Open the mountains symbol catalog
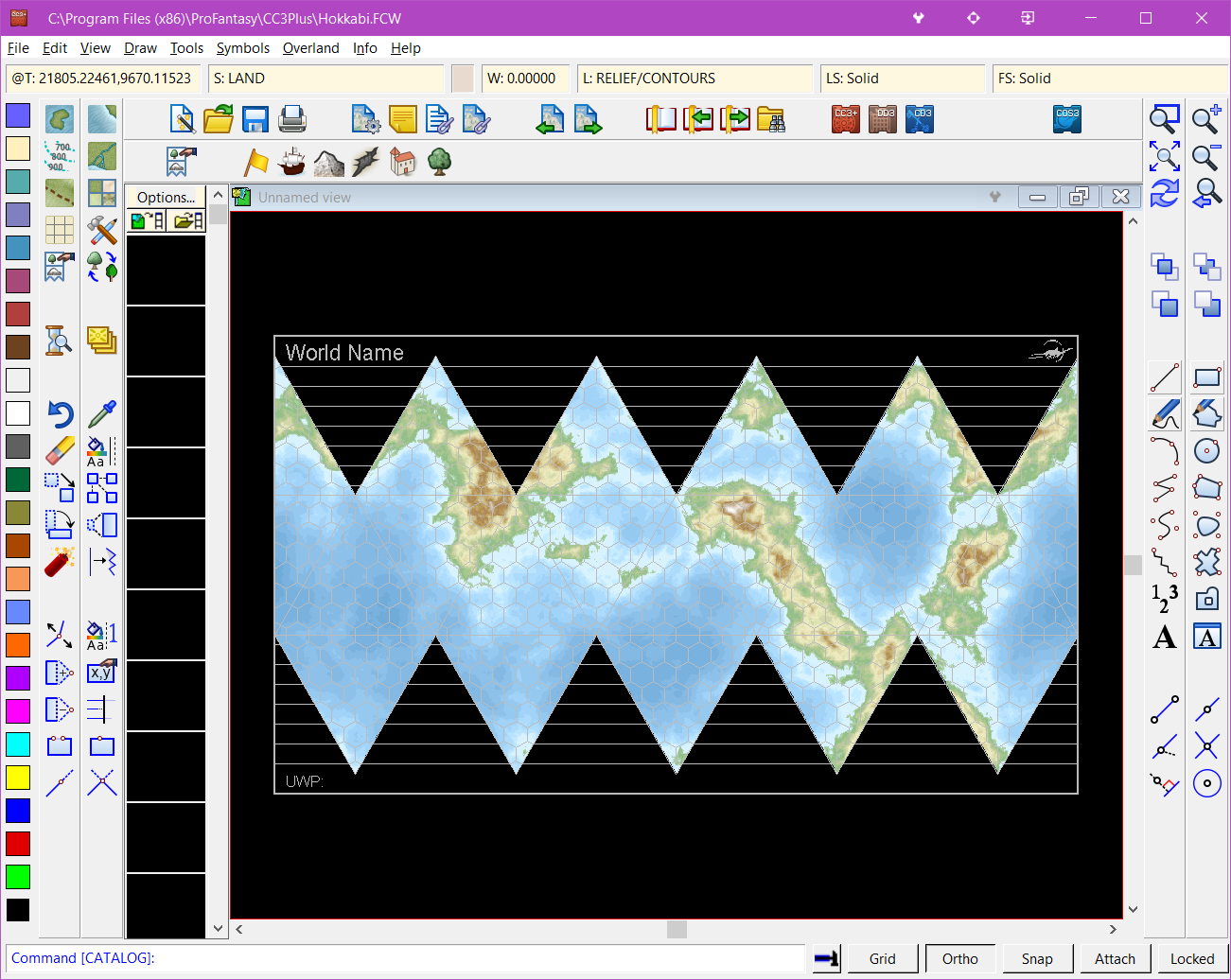Image resolution: width=1231 pixels, height=980 pixels. (x=329, y=162)
